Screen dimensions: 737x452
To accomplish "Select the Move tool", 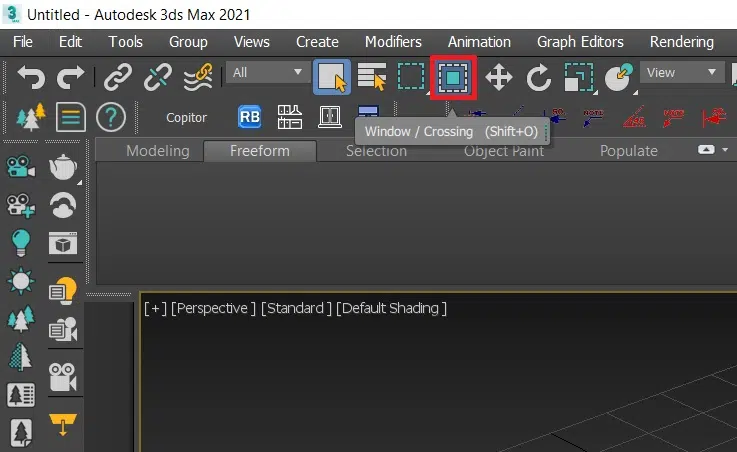I will (x=498, y=76).
